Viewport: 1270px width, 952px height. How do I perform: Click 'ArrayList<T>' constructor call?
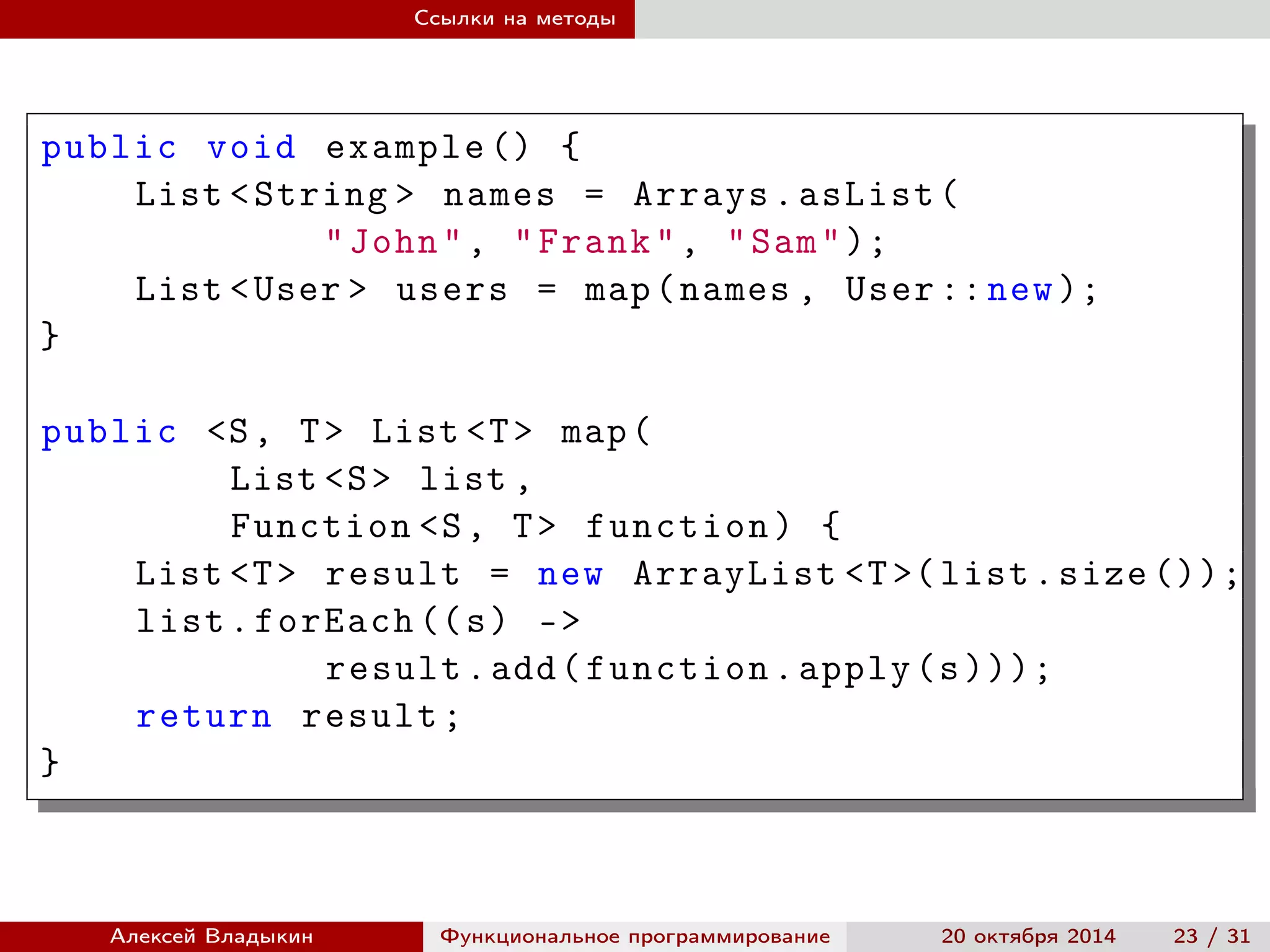pyautogui.click(x=772, y=575)
